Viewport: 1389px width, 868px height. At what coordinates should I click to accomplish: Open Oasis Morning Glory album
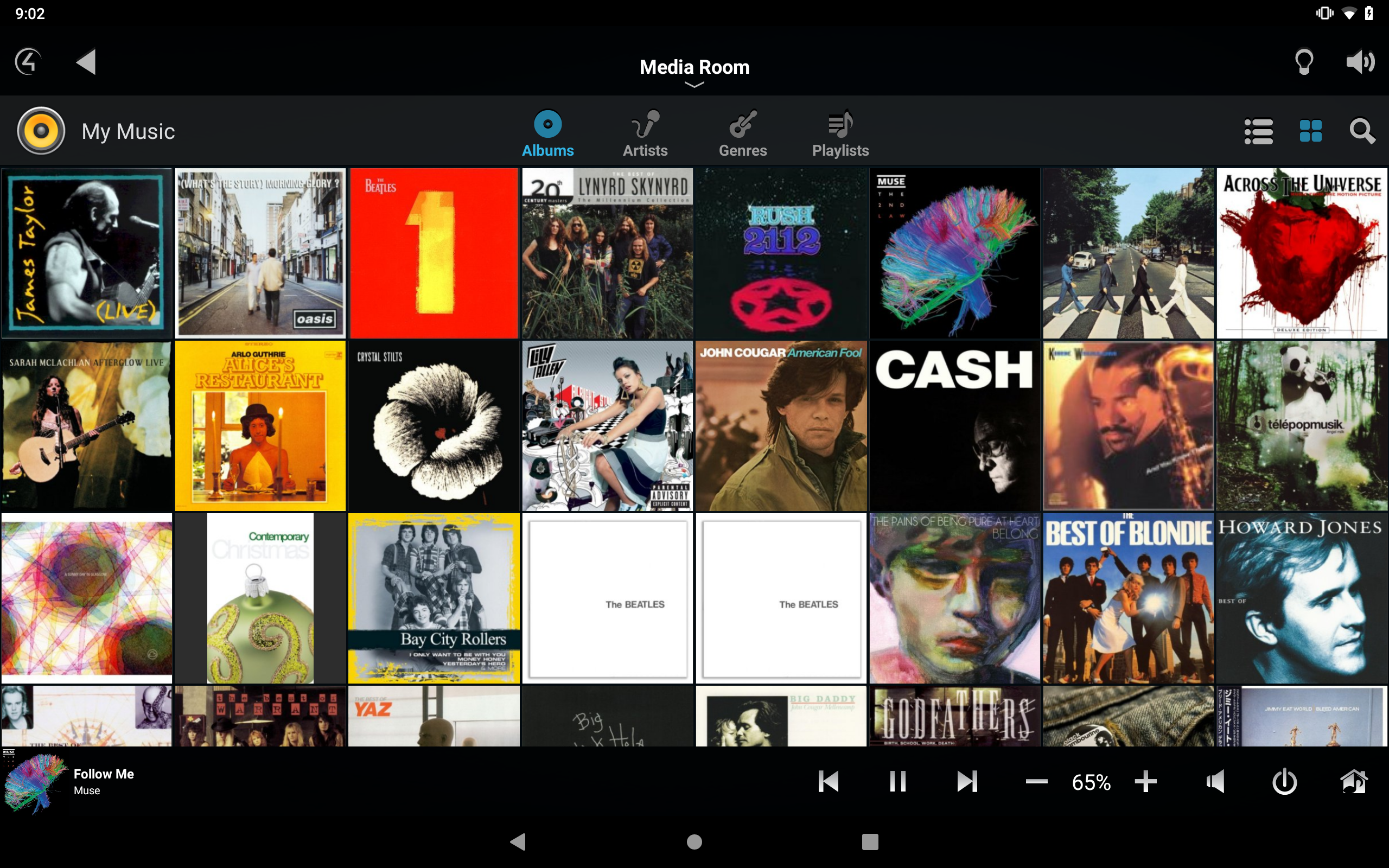pos(260,253)
